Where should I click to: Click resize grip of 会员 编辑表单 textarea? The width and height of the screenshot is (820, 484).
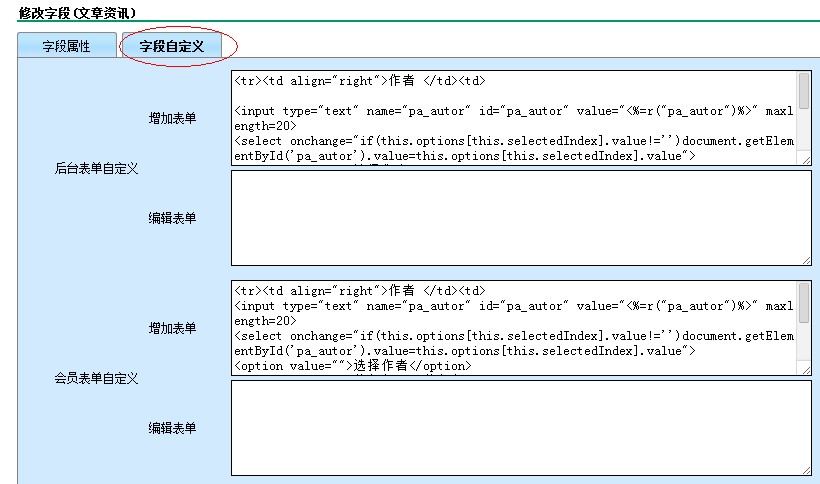point(805,470)
